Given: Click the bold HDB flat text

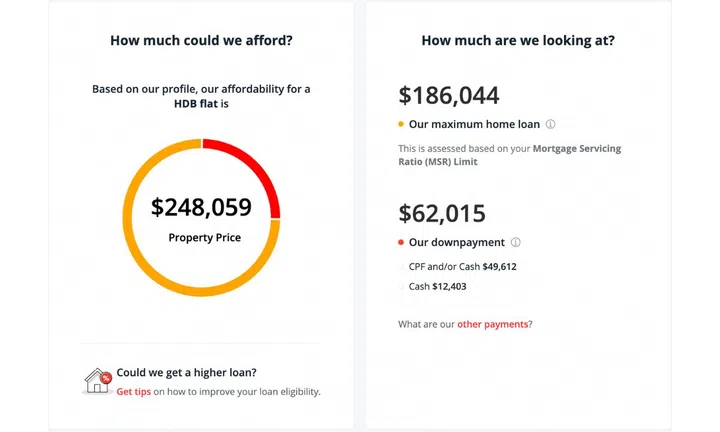Looking at the screenshot, I should point(179,103).
